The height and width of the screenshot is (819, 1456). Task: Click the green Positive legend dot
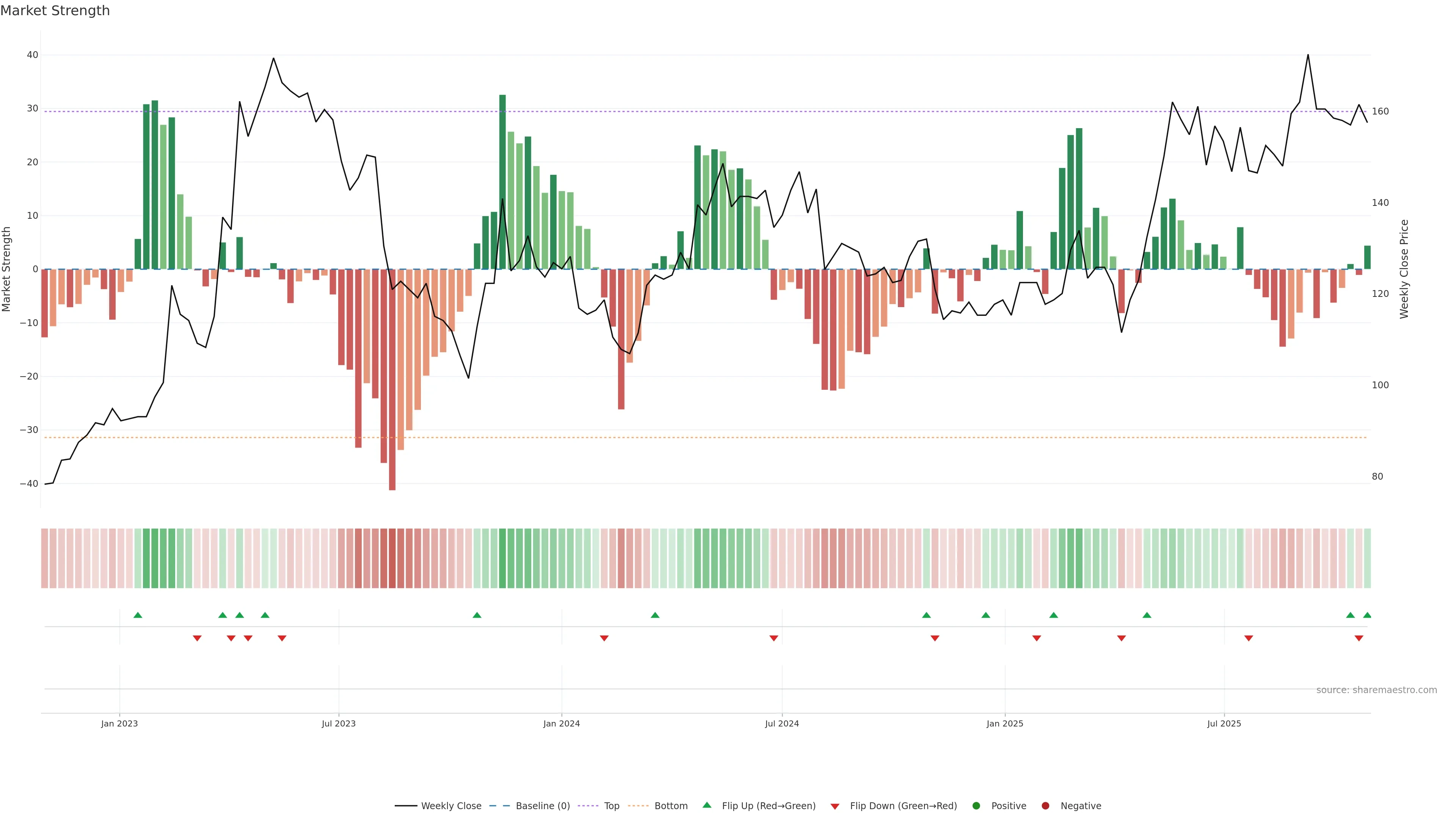976,806
